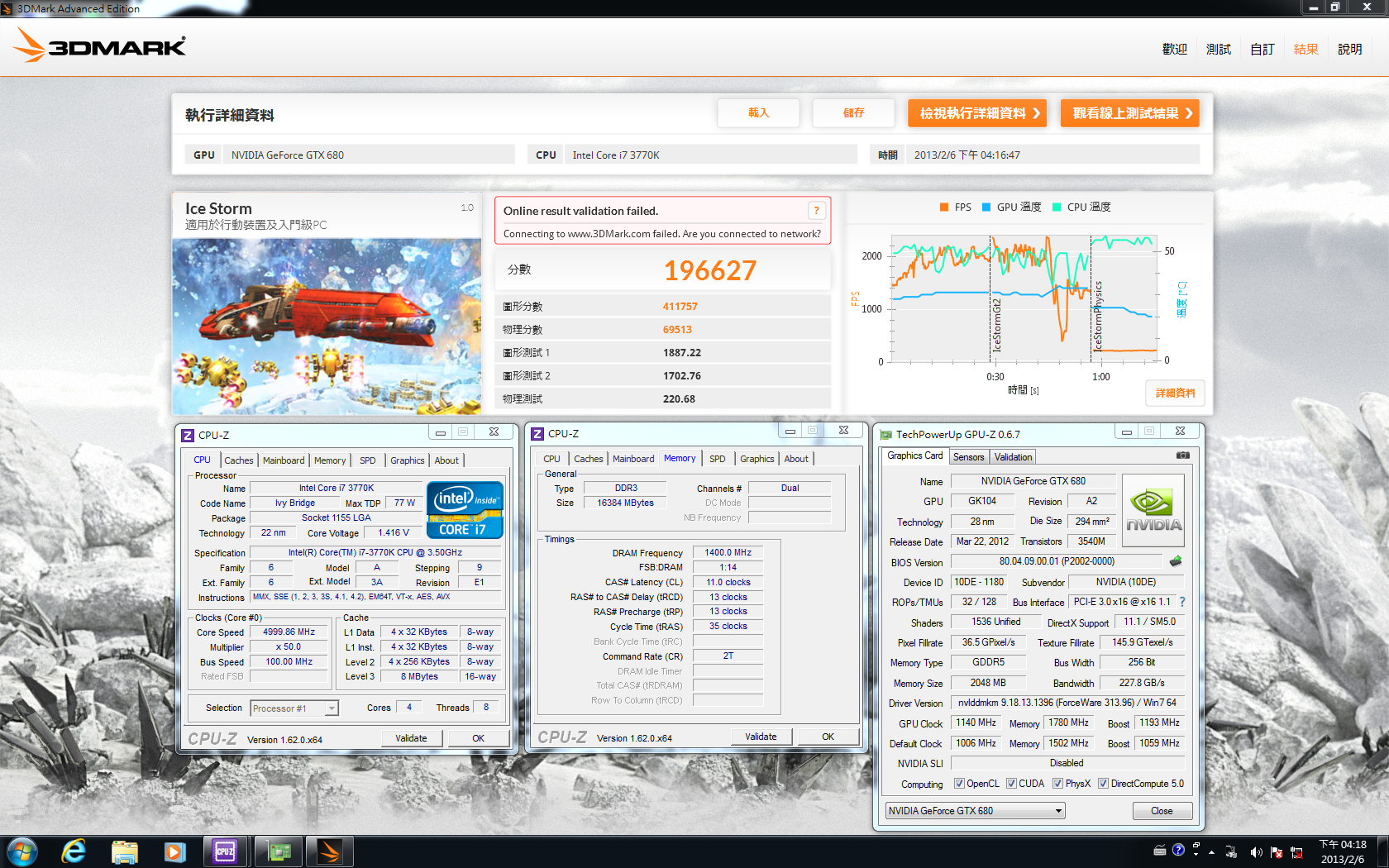This screenshot has width=1389, height=868.
Task: Click the Ice Storm preview image
Action: coord(327,327)
